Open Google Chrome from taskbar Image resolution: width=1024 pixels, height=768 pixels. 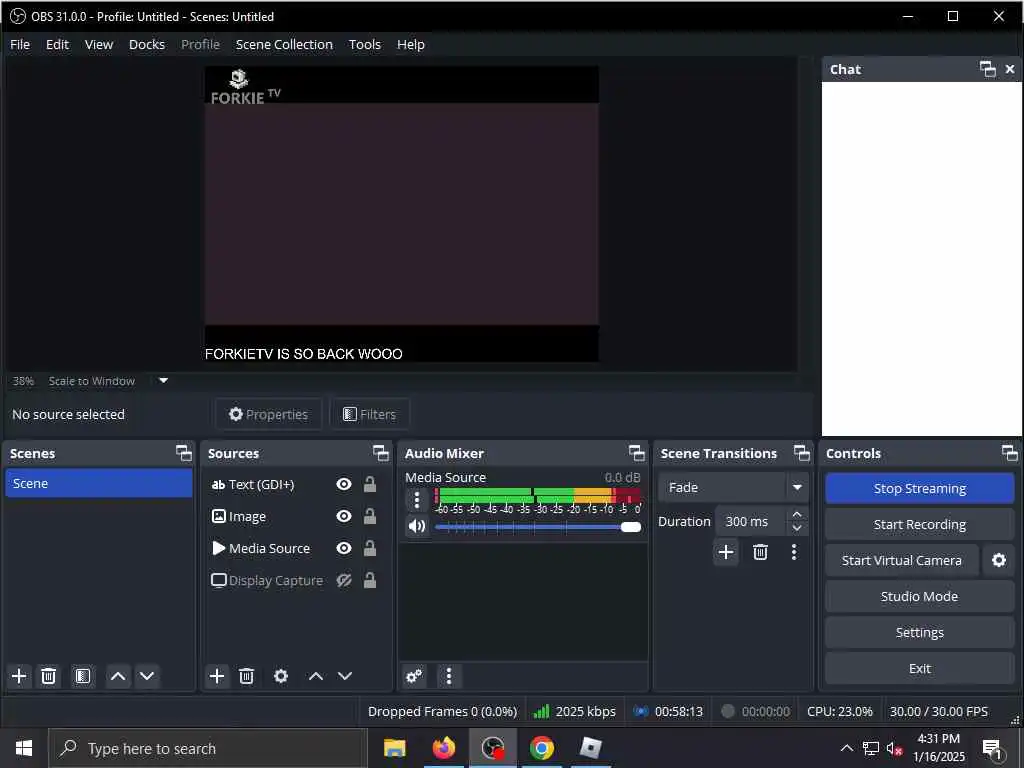541,748
